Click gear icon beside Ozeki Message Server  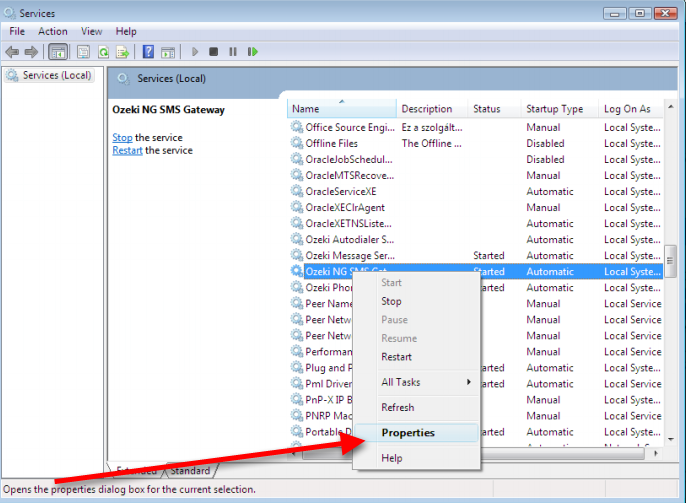297,255
